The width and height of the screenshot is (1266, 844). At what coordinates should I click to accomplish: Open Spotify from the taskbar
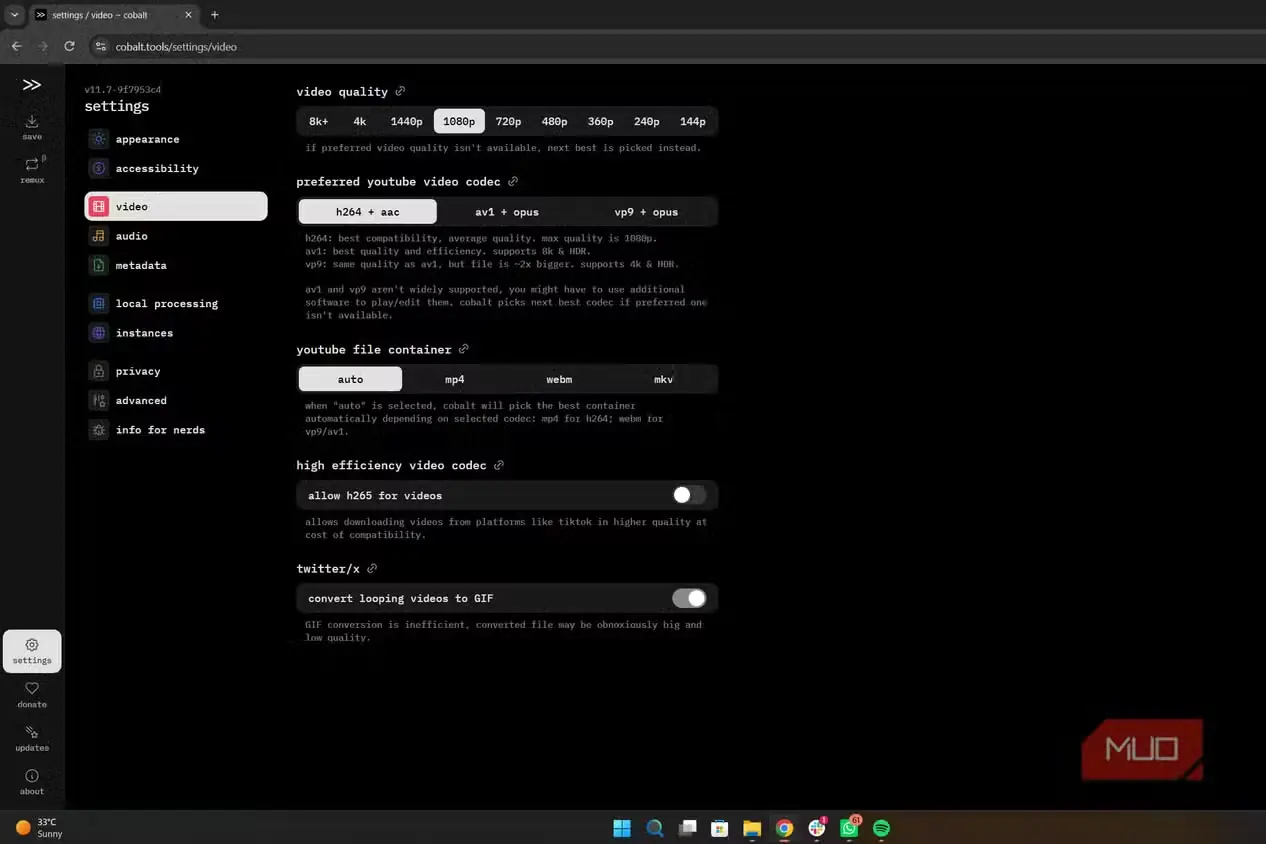click(881, 828)
